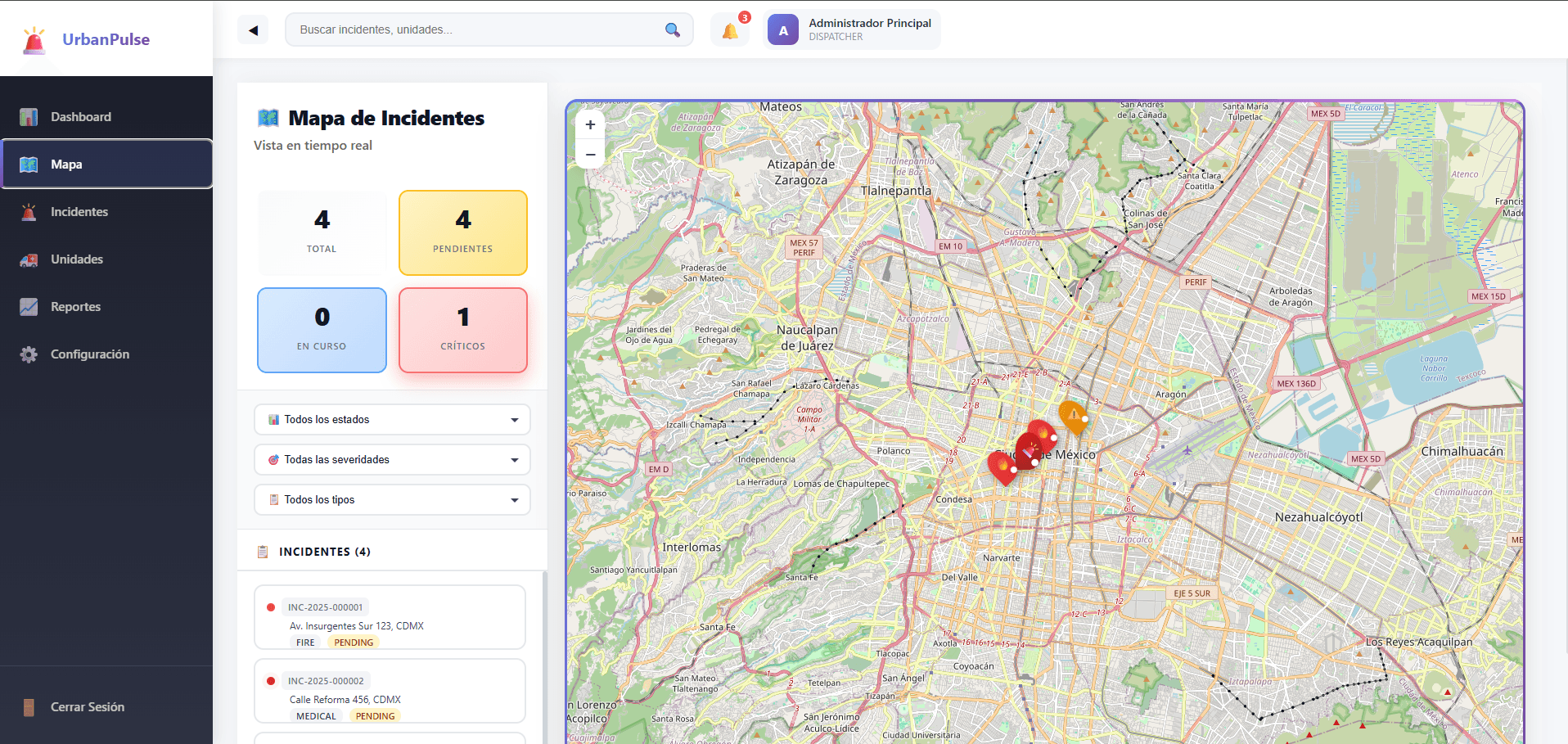This screenshot has height=744, width=1568.
Task: Click the Críticos stat card
Action: point(462,330)
